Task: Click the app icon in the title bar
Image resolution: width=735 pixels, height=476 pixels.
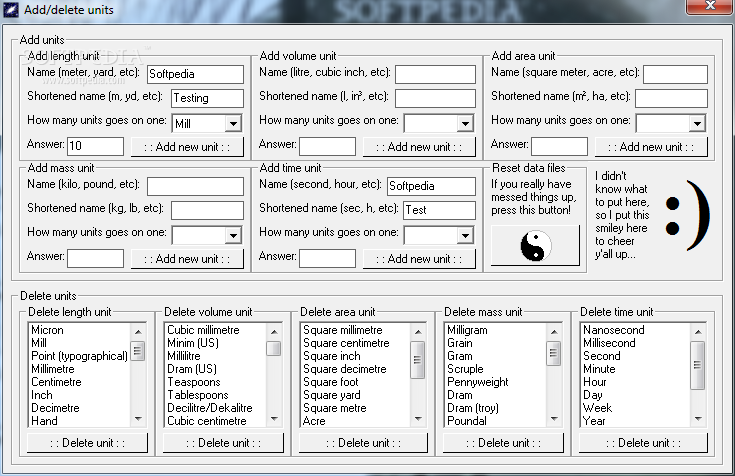Action: pos(10,9)
